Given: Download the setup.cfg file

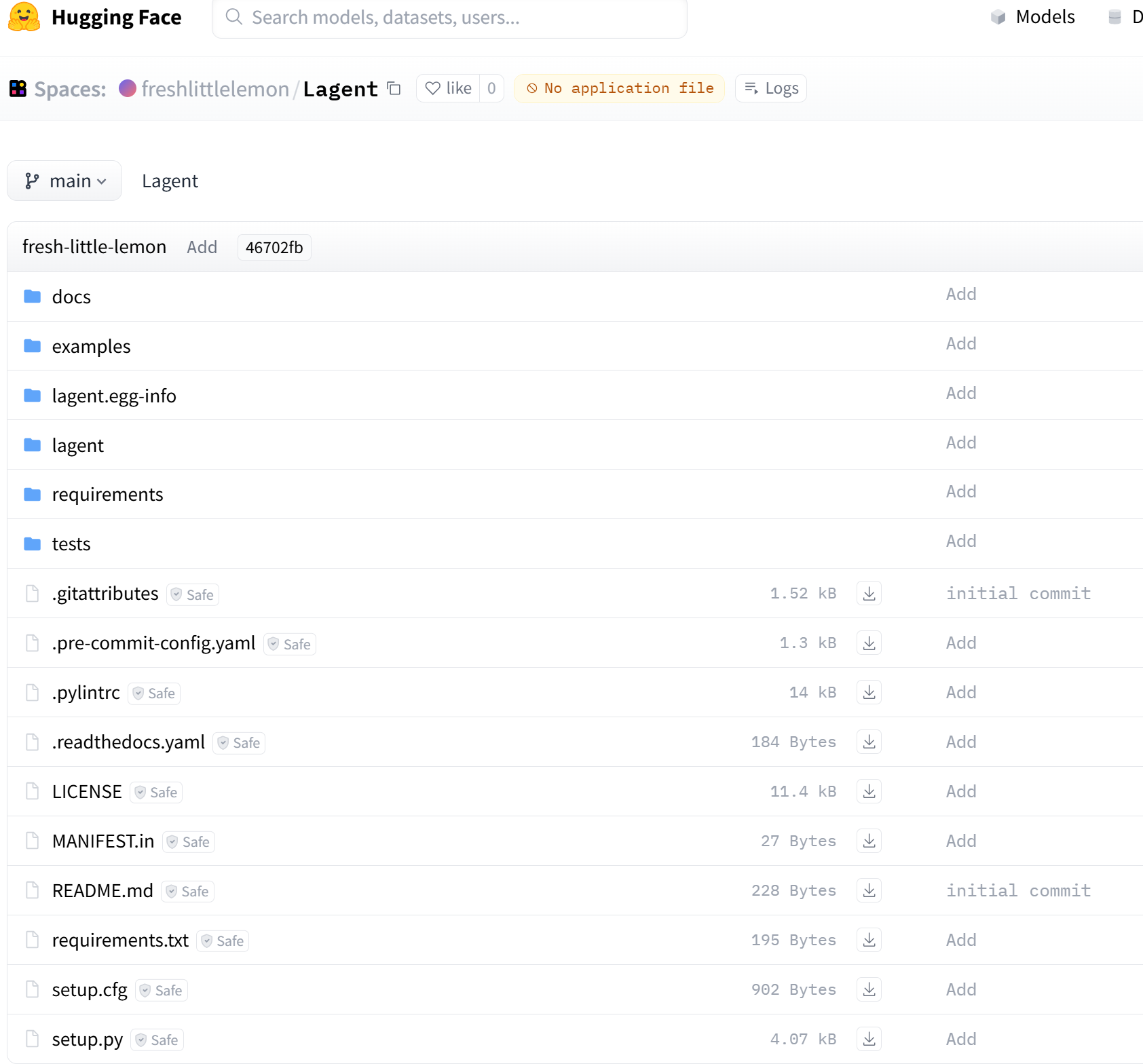Looking at the screenshot, I should point(869,989).
